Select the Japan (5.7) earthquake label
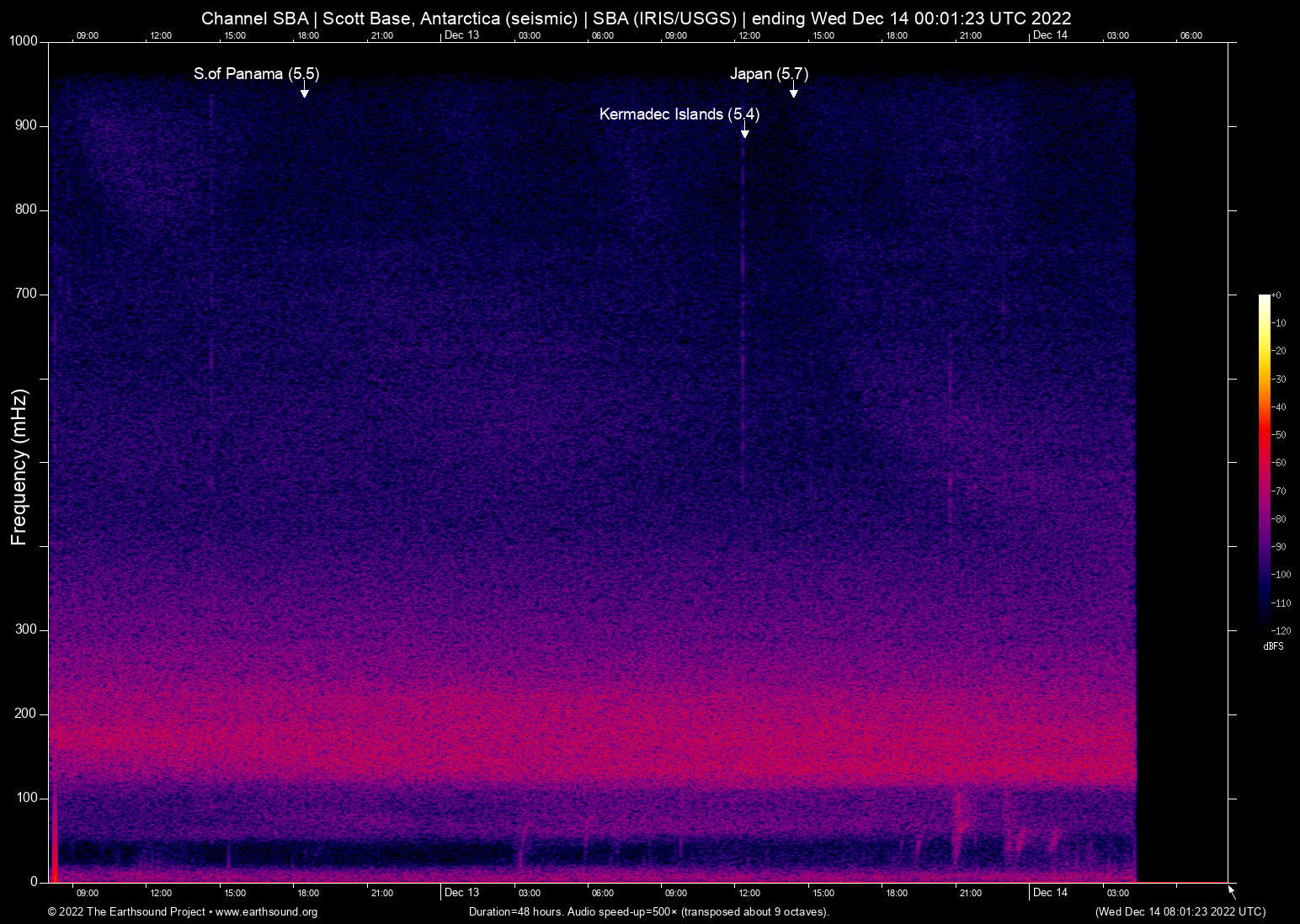Image resolution: width=1300 pixels, height=924 pixels. coord(769,74)
